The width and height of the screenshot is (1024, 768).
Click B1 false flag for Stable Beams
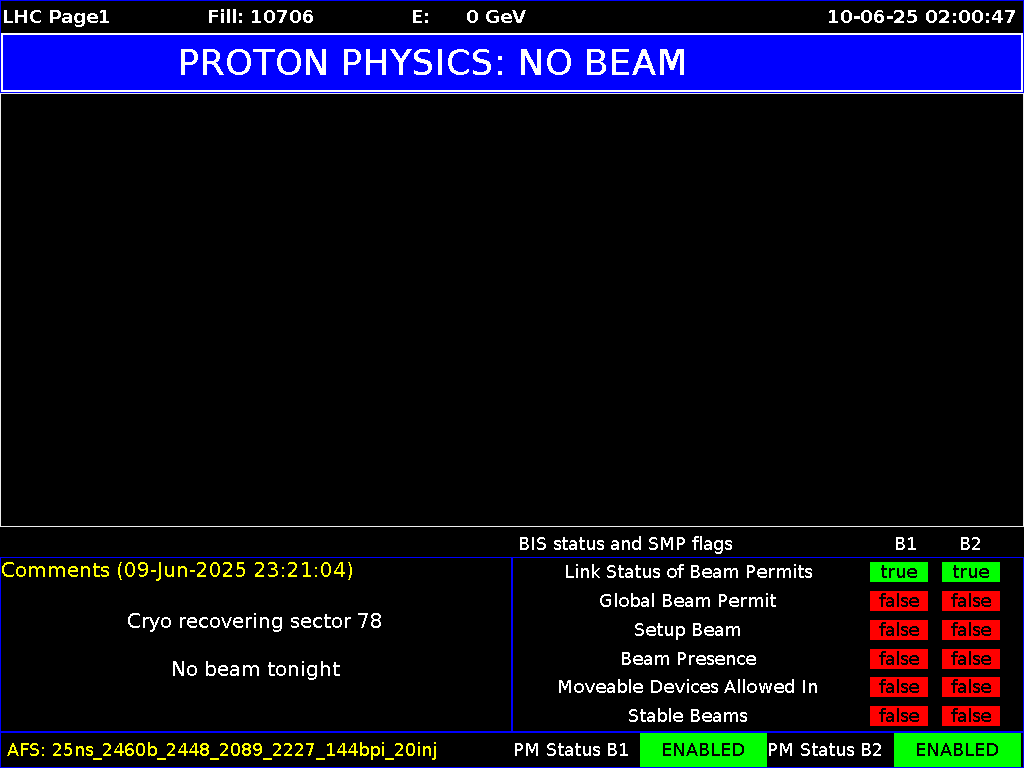click(899, 716)
